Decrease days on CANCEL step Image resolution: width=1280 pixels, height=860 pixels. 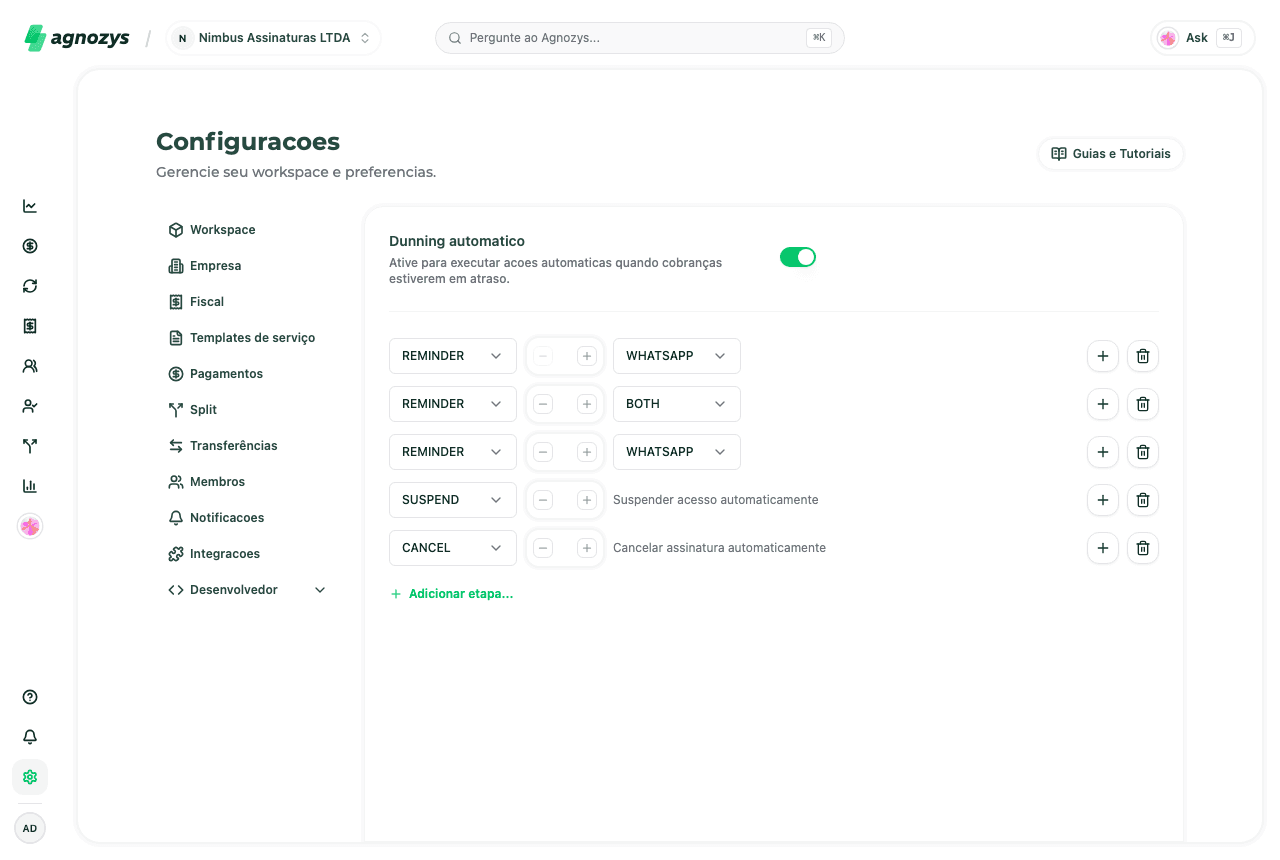[543, 548]
